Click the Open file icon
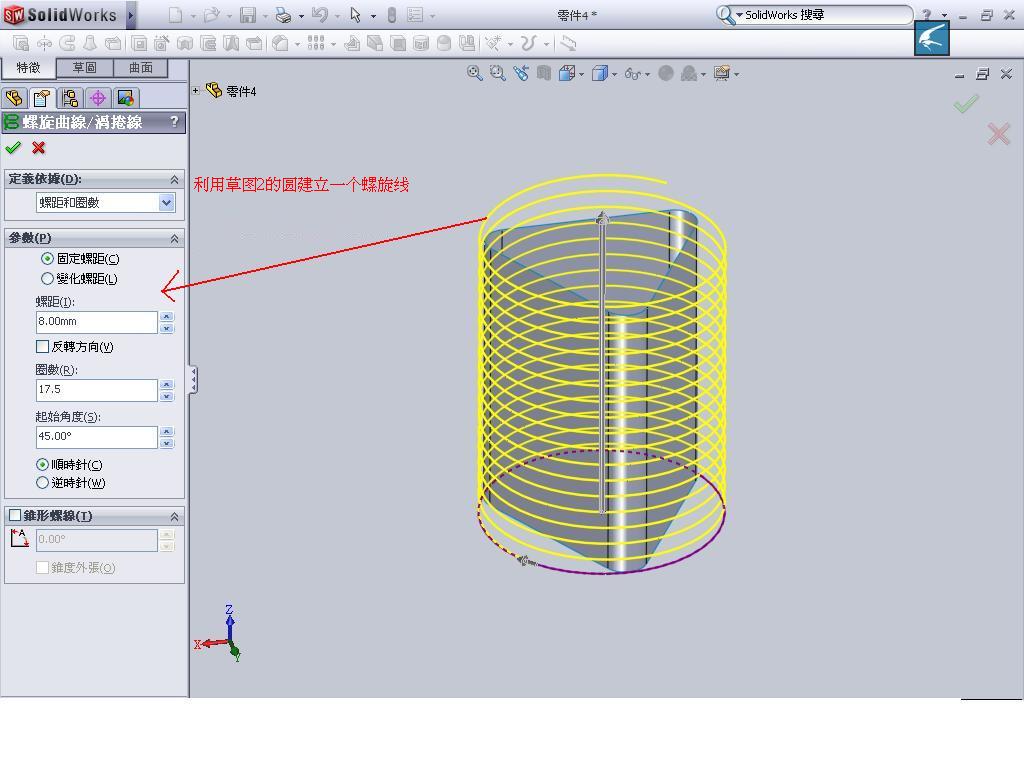1024x768 pixels. 211,14
